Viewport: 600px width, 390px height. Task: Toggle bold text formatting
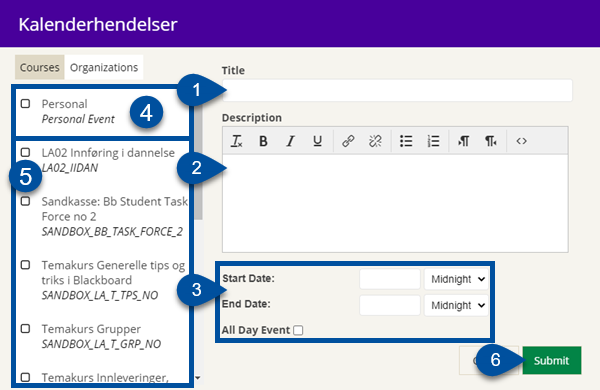263,141
